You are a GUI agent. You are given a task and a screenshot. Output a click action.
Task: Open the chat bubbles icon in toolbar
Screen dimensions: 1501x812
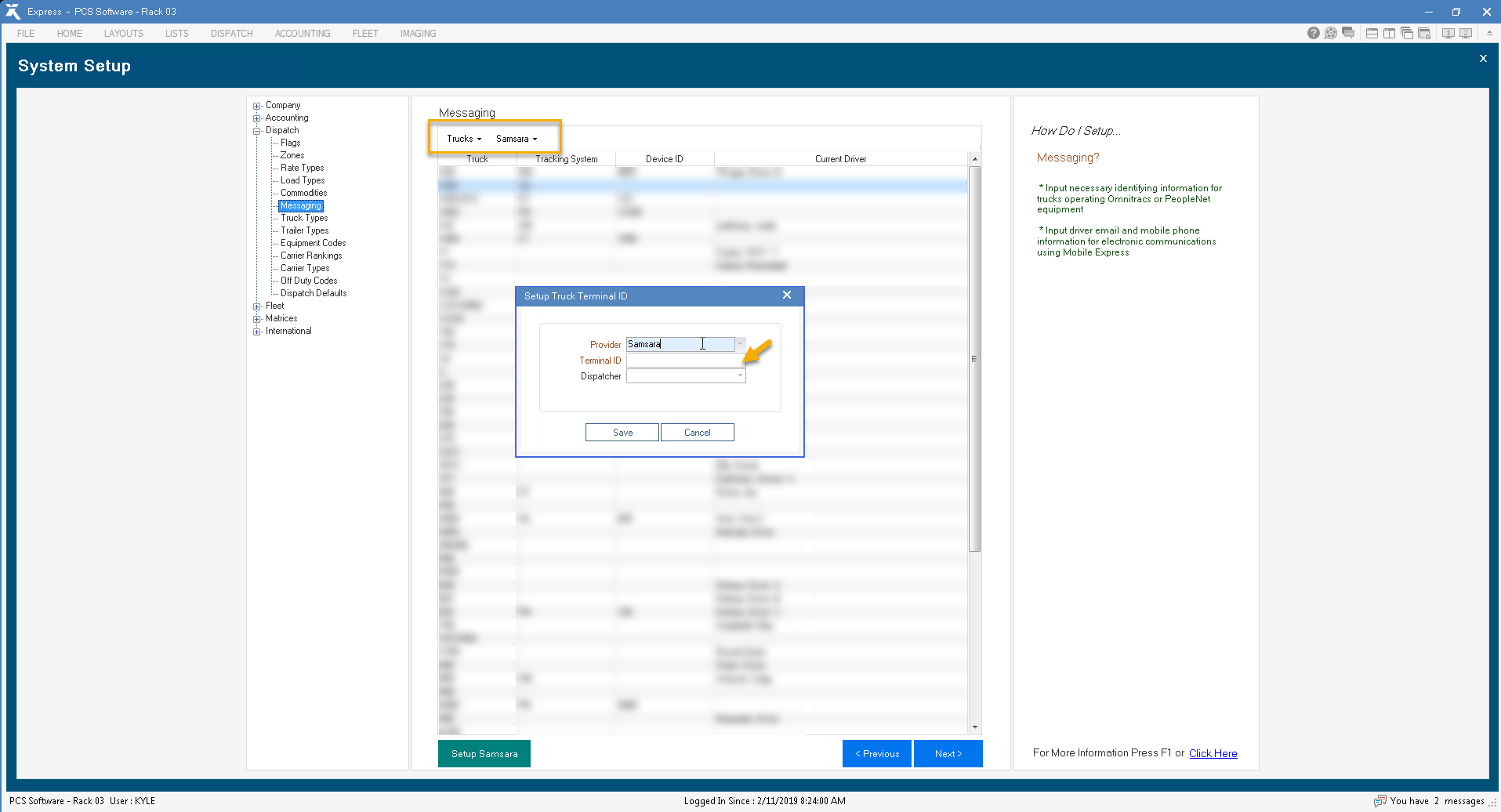(1348, 33)
